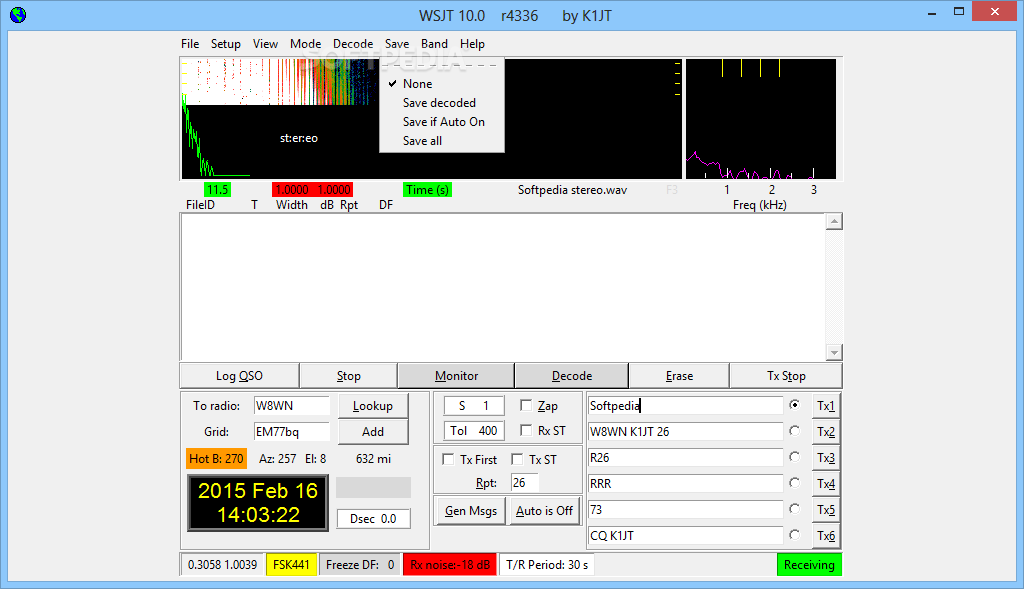The image size is (1024, 589).
Task: Click the scroll down arrow of decoded text
Action: pos(833,353)
